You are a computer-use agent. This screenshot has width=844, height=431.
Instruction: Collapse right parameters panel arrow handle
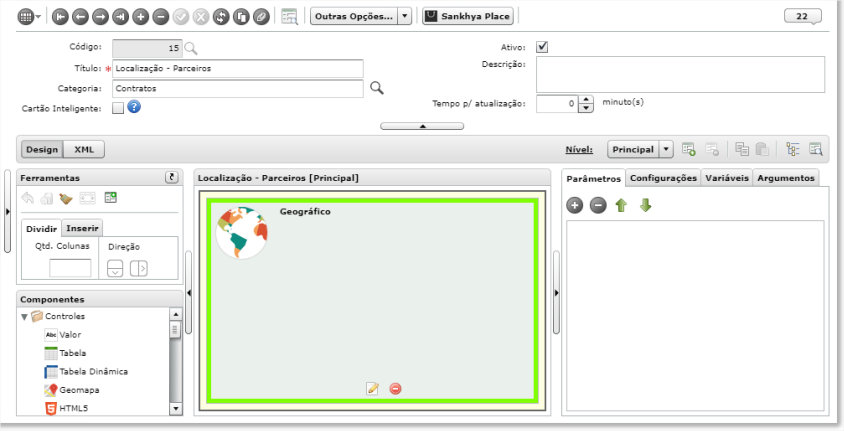point(556,293)
